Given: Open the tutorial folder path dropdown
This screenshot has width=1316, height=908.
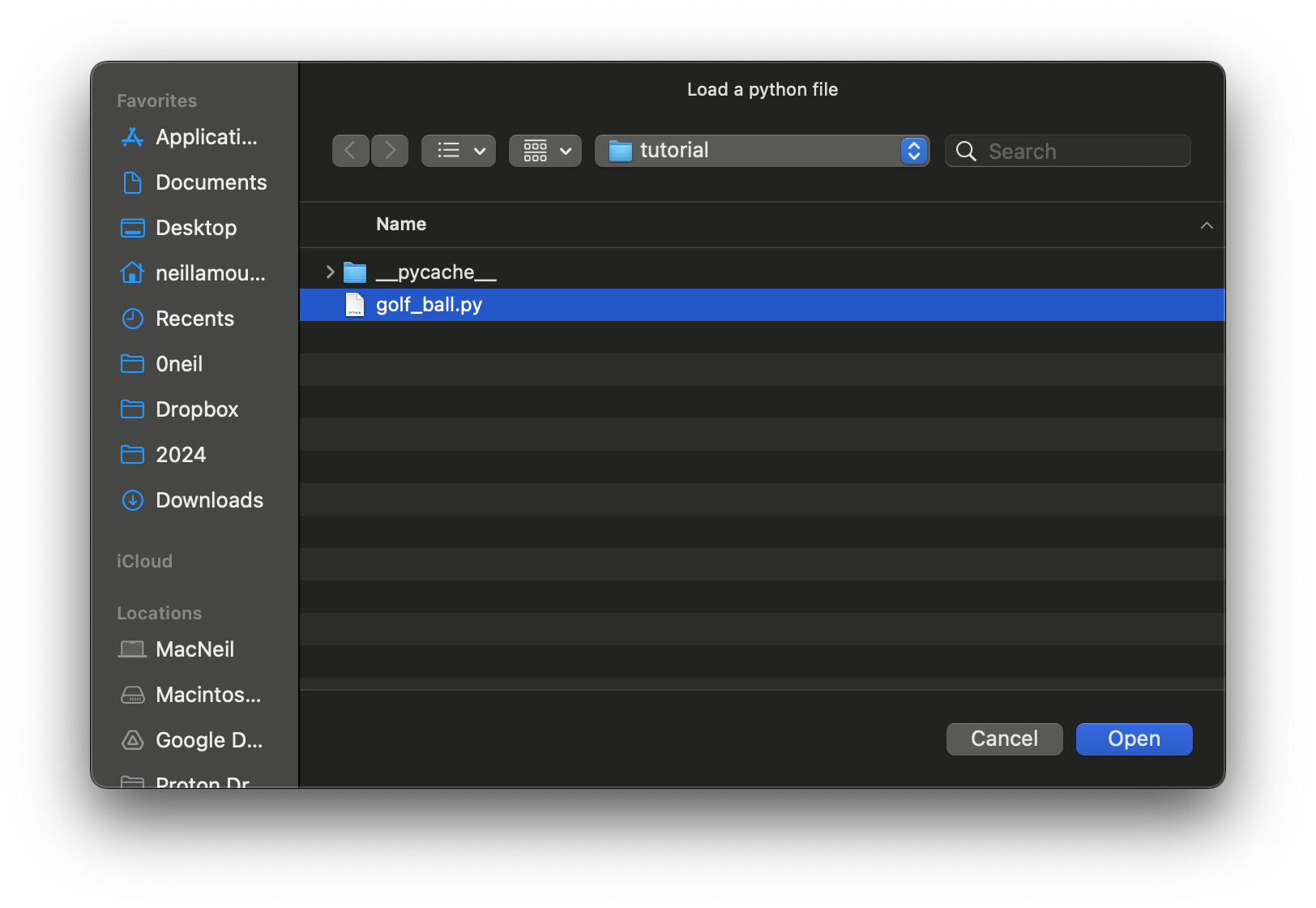Looking at the screenshot, I should tap(914, 150).
